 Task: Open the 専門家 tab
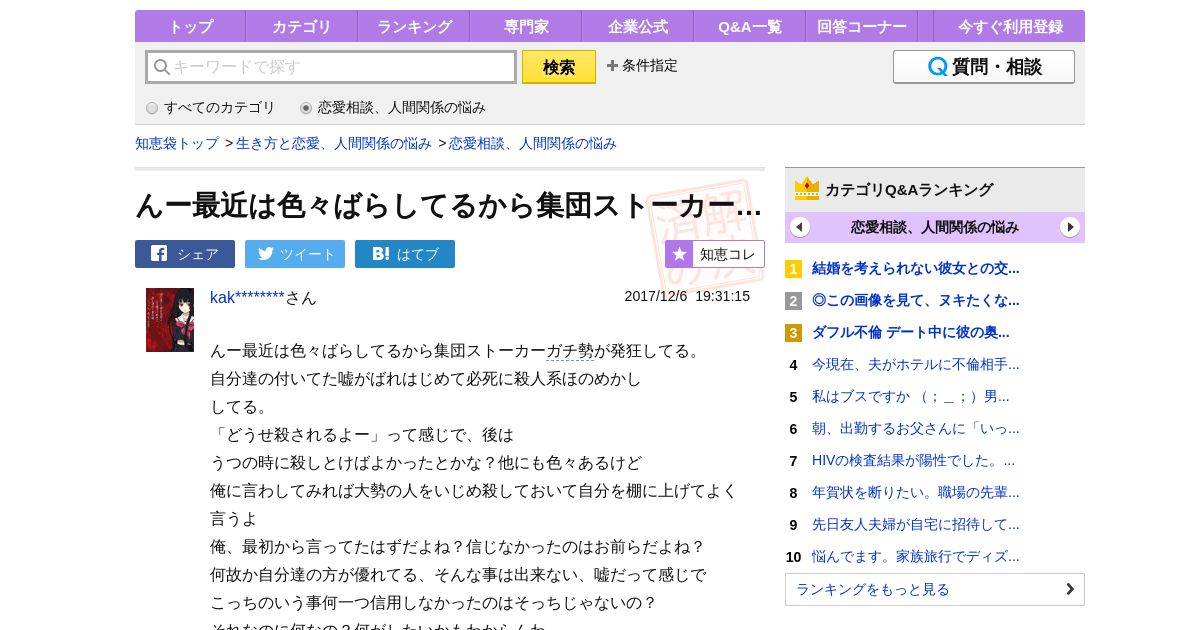[x=526, y=26]
